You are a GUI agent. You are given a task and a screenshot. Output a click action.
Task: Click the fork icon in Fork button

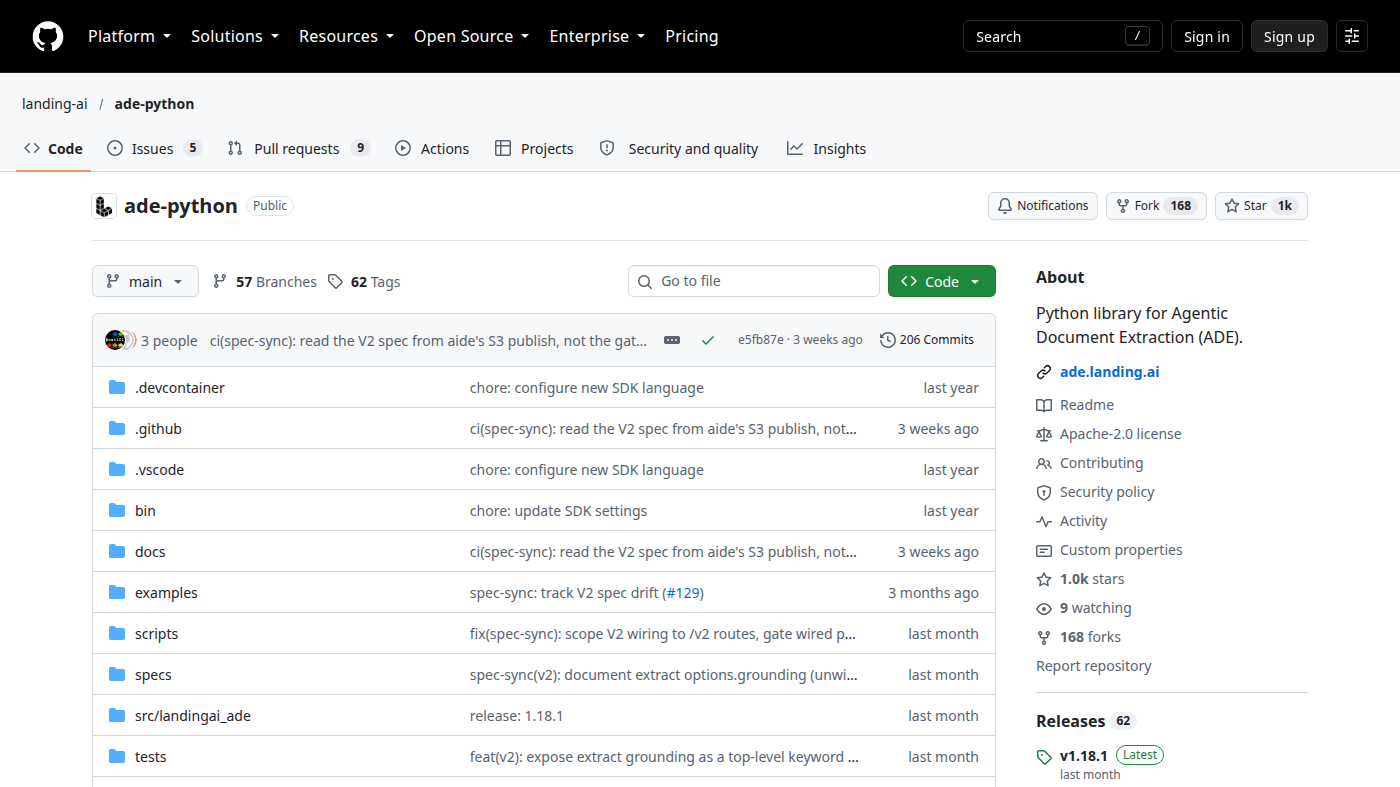click(x=1123, y=206)
